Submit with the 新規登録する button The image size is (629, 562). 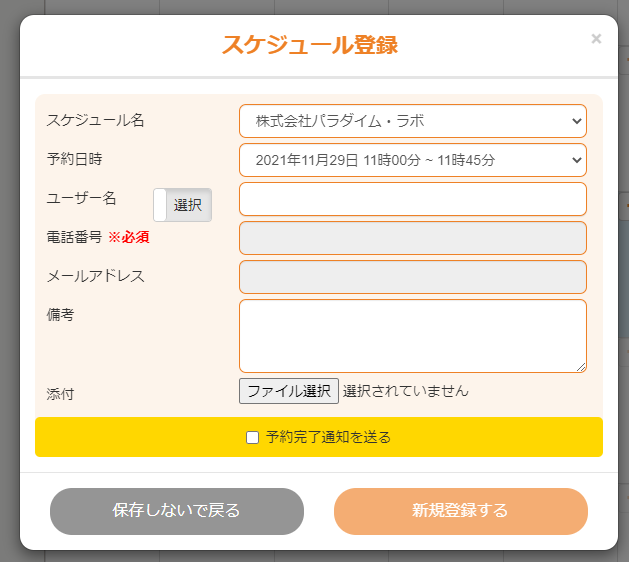[x=460, y=511]
